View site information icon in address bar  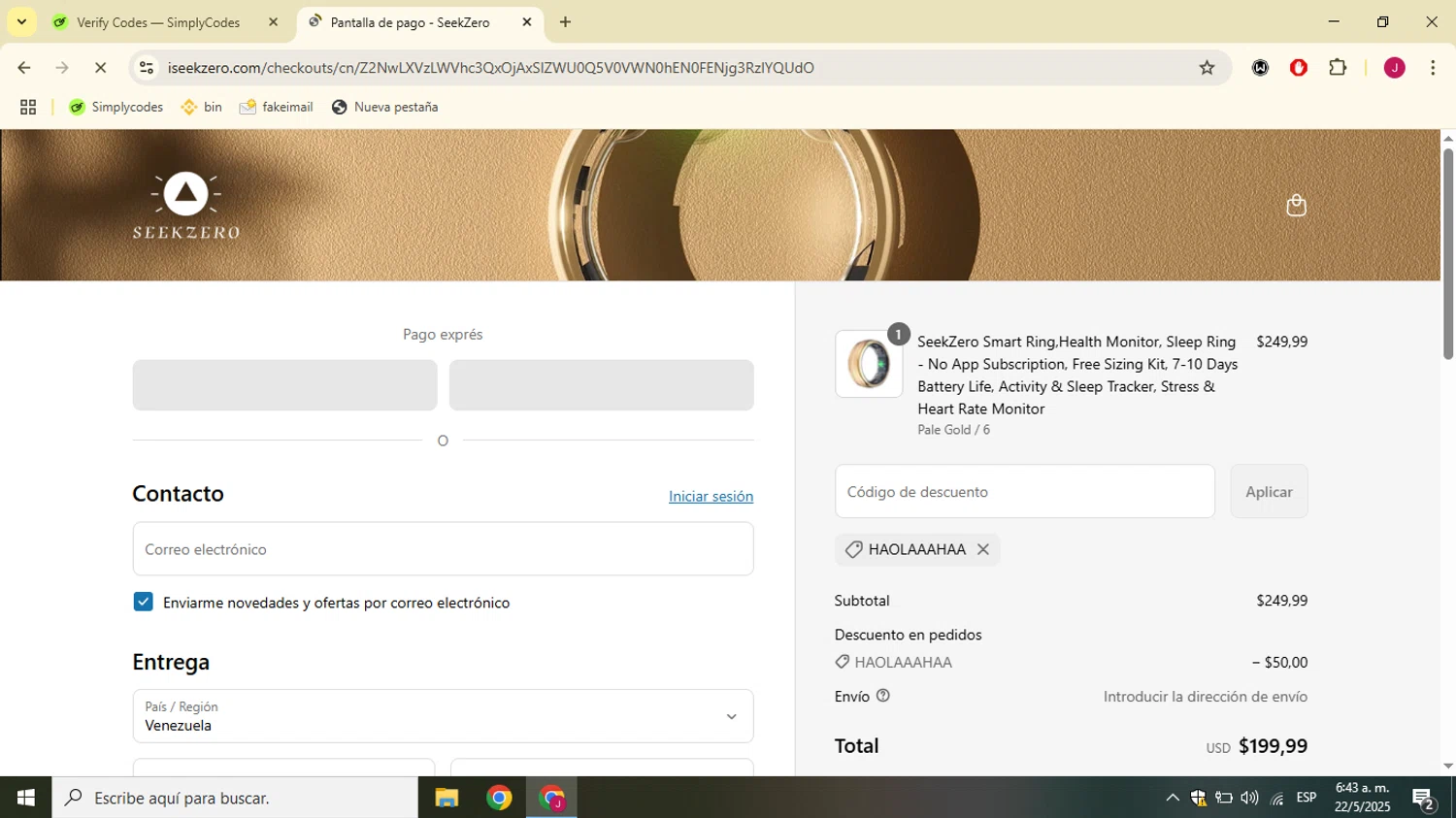tap(147, 68)
